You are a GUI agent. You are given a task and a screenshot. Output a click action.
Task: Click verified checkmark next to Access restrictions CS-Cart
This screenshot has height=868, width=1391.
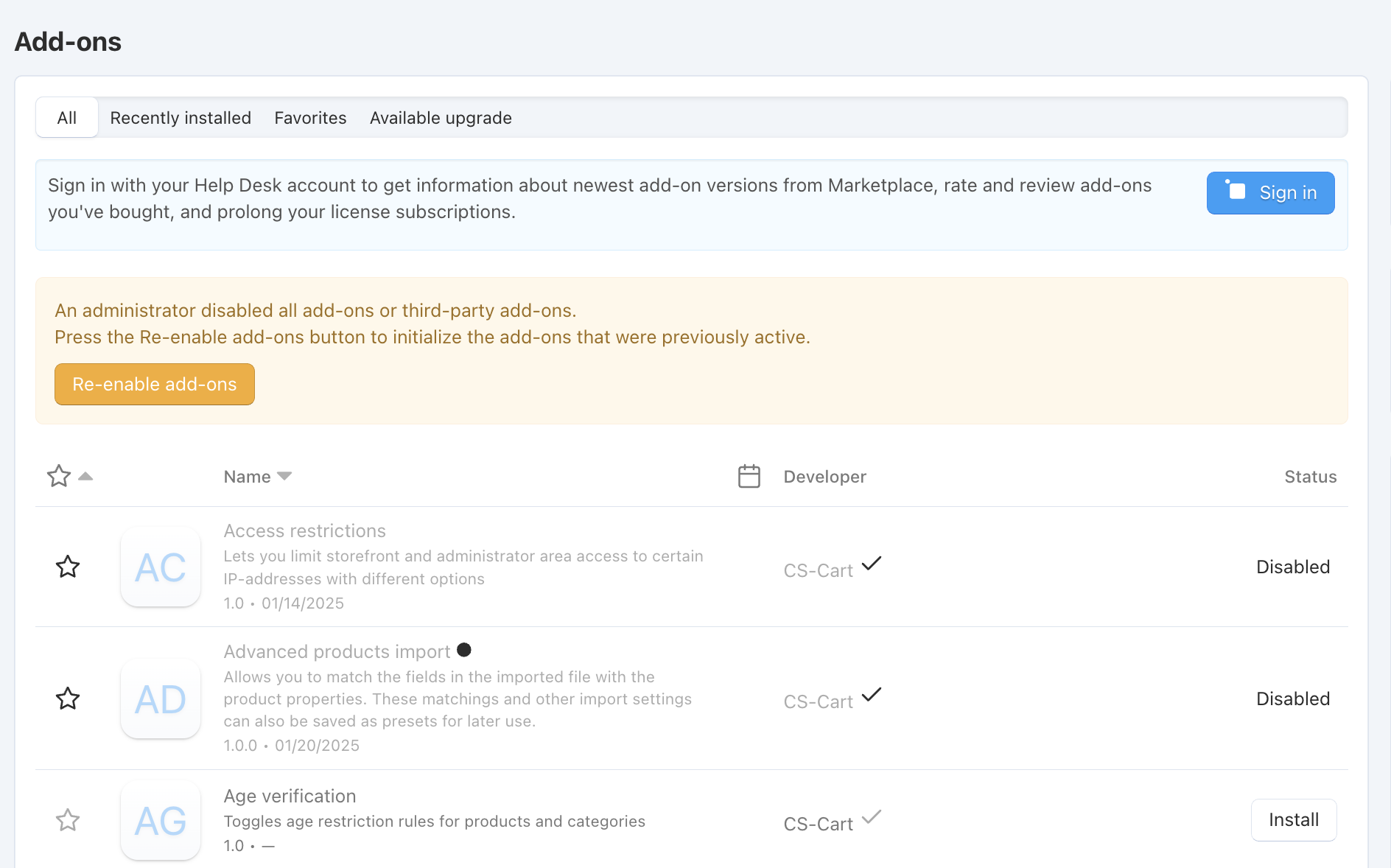click(872, 564)
